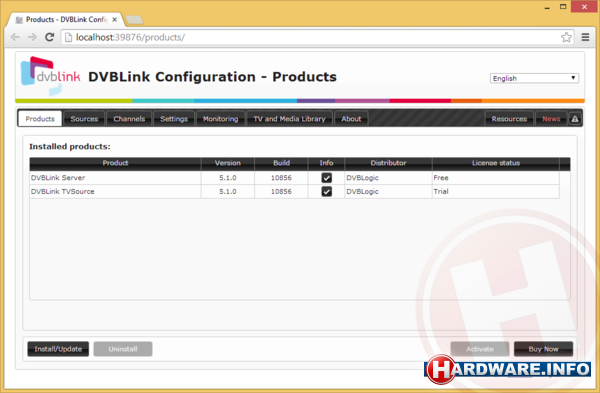Switch to the Products tab
600x393 pixels.
coord(40,119)
